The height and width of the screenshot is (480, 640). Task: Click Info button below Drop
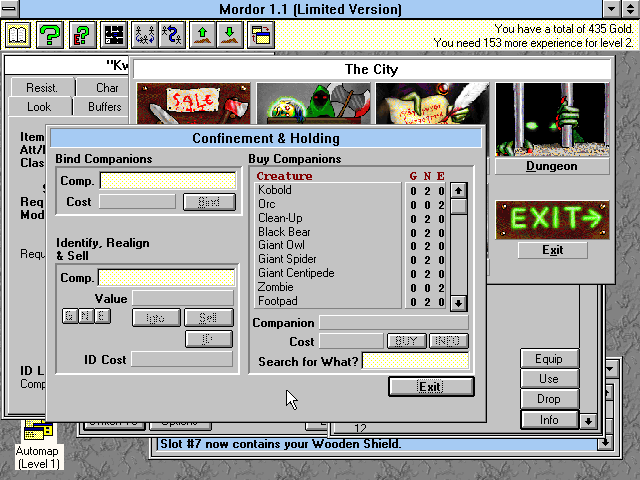(x=549, y=420)
